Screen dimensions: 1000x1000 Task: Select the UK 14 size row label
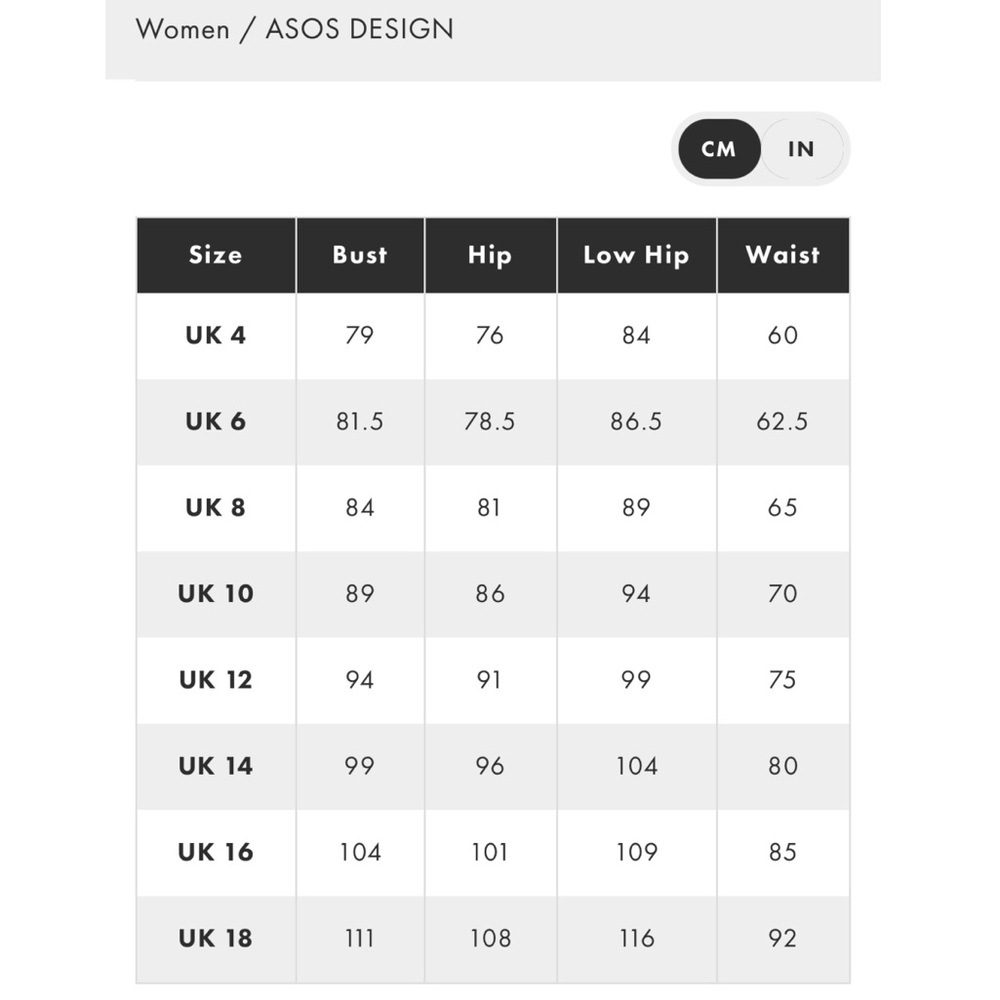(x=216, y=766)
